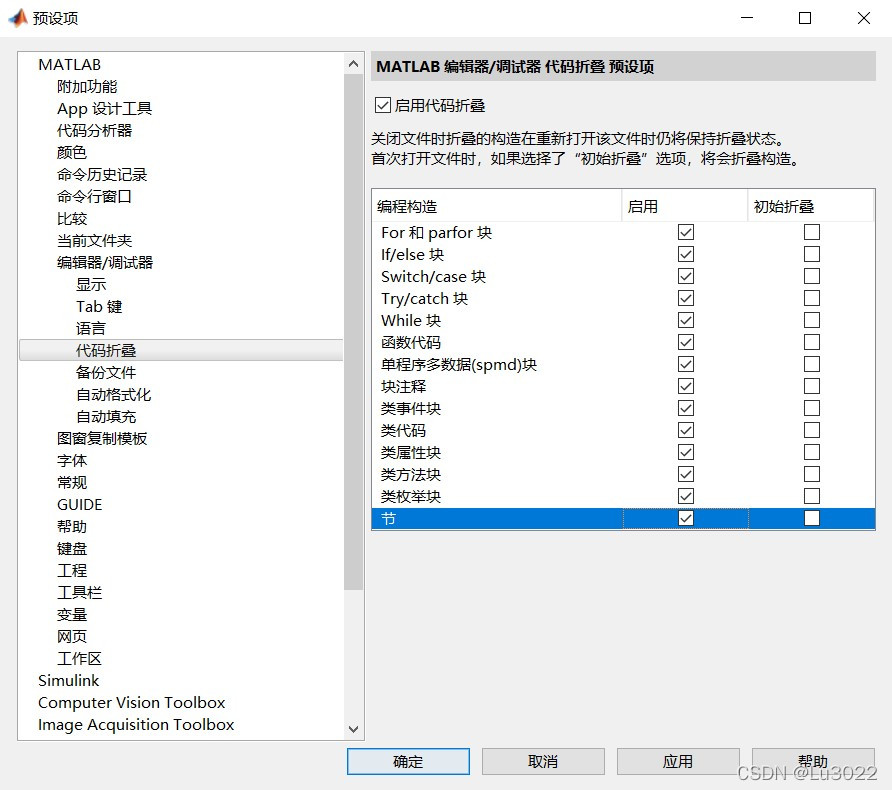Viewport: 892px width, 790px height.
Task: Open 命令行窗口 preferences
Action: [x=94, y=196]
